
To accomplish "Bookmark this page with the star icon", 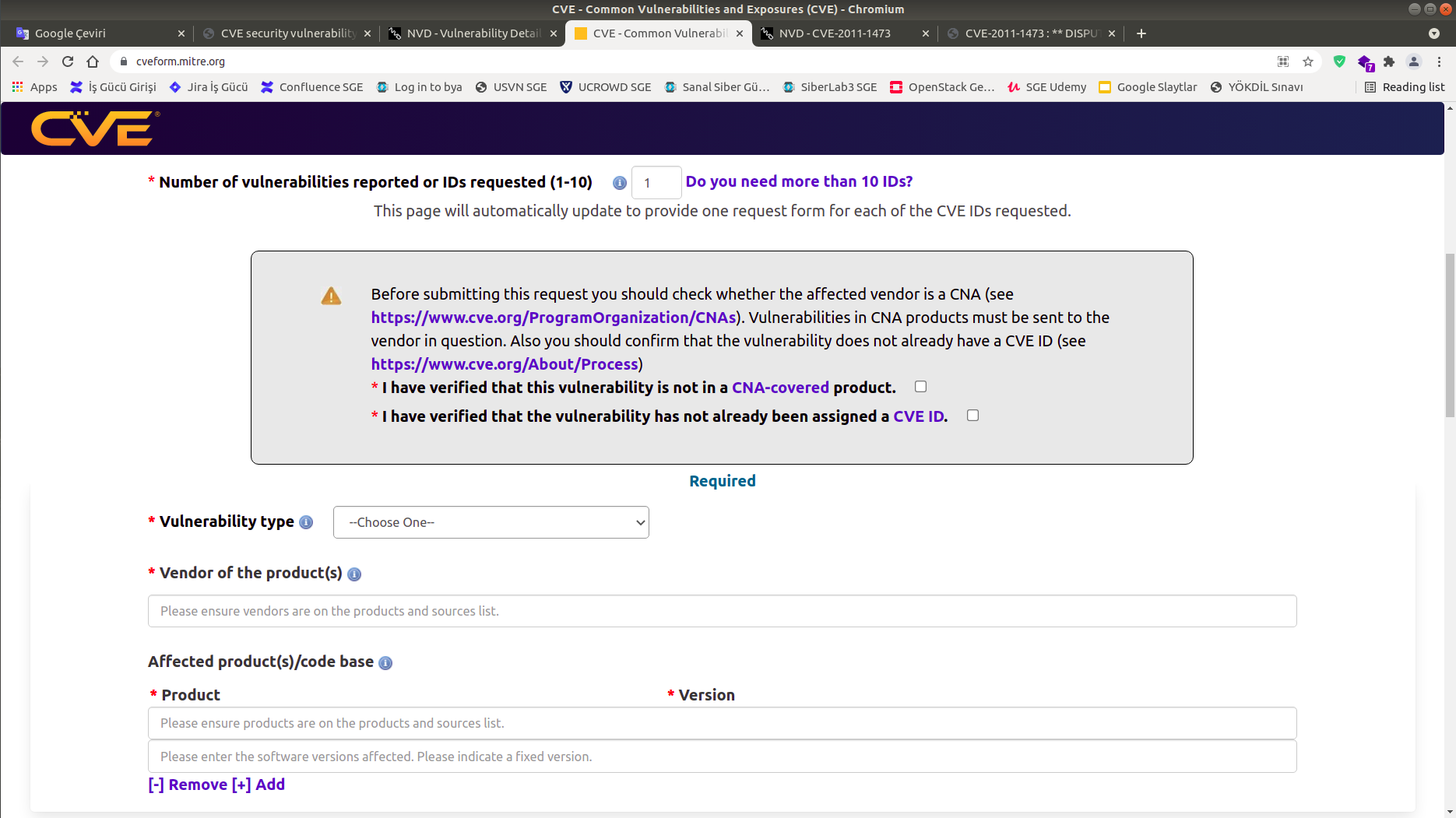I will [x=1308, y=61].
